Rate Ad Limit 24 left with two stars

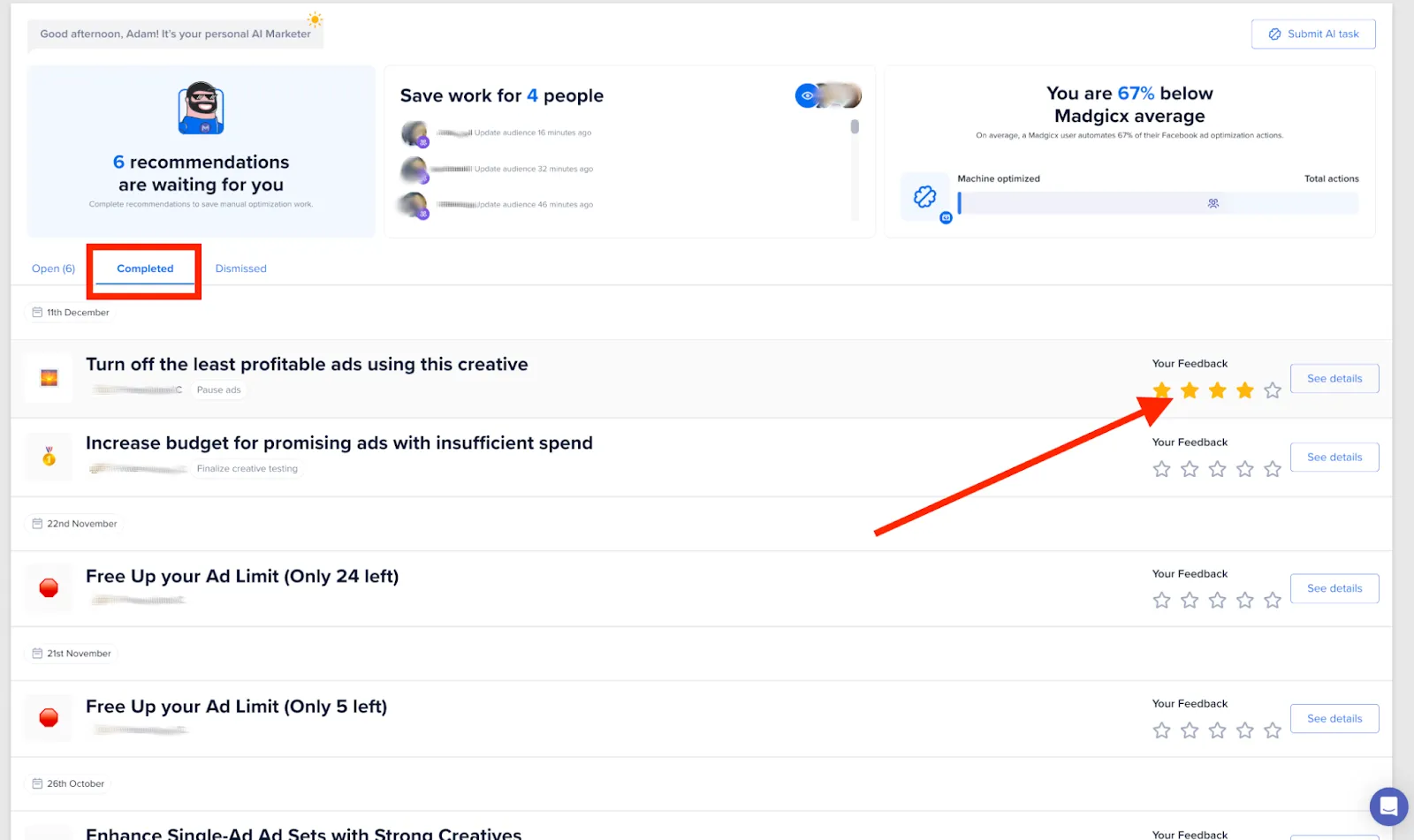(1190, 601)
